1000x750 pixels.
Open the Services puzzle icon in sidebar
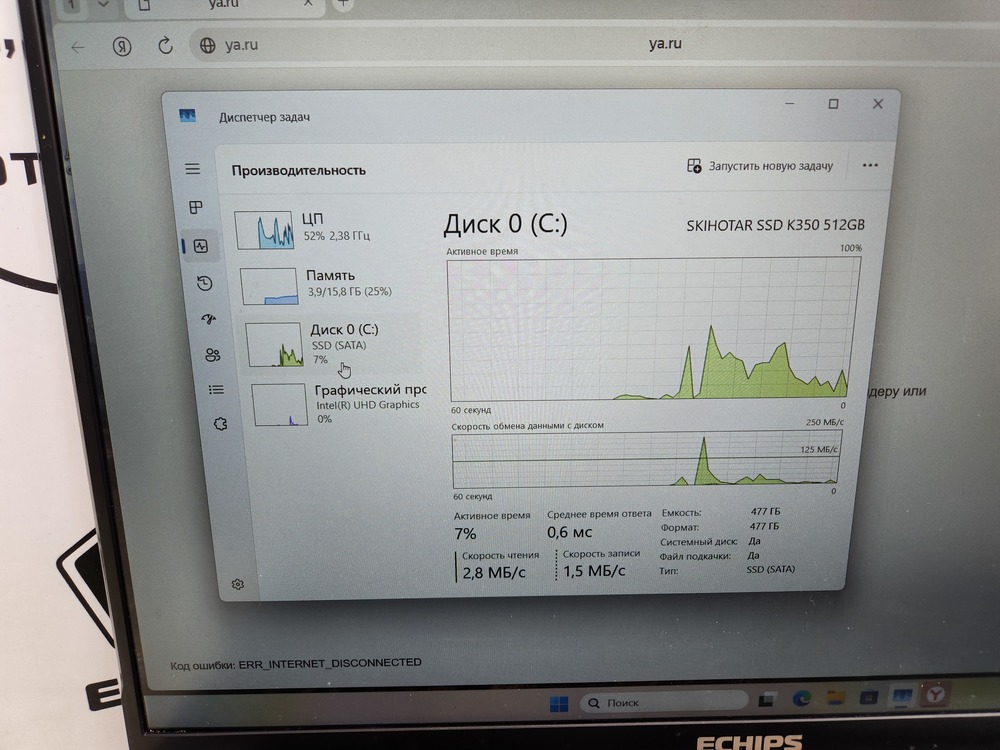220,424
